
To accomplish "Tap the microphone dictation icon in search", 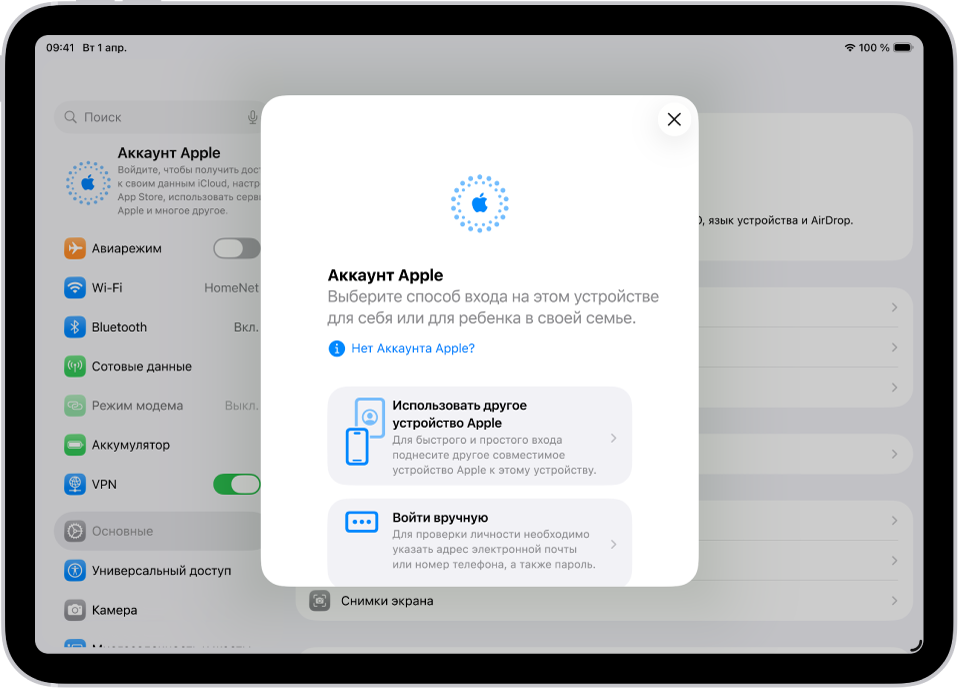I will 252,117.
